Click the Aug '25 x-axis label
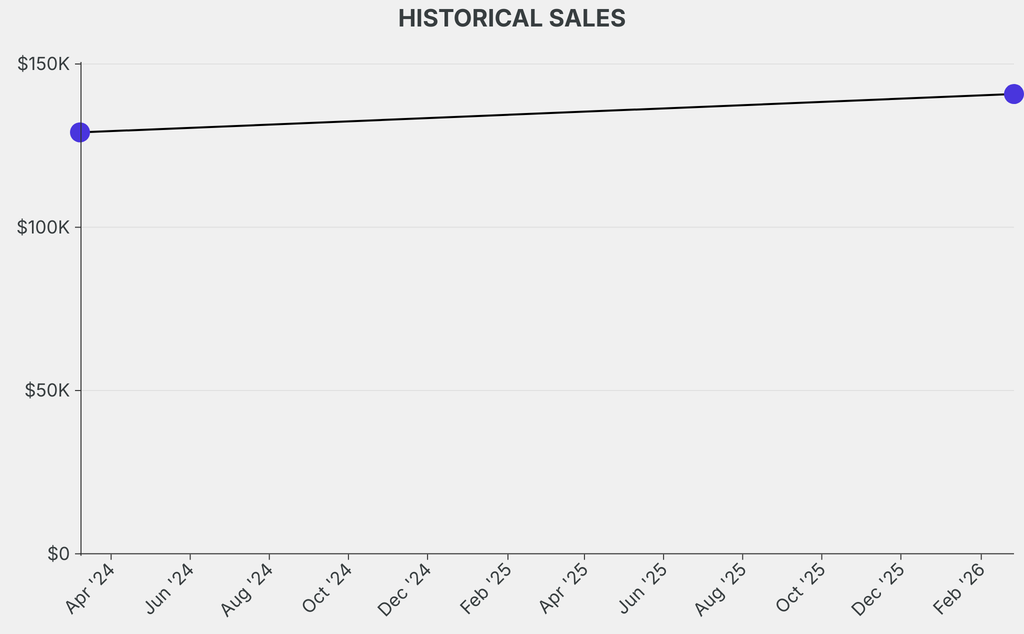The height and width of the screenshot is (634, 1024). (x=722, y=589)
